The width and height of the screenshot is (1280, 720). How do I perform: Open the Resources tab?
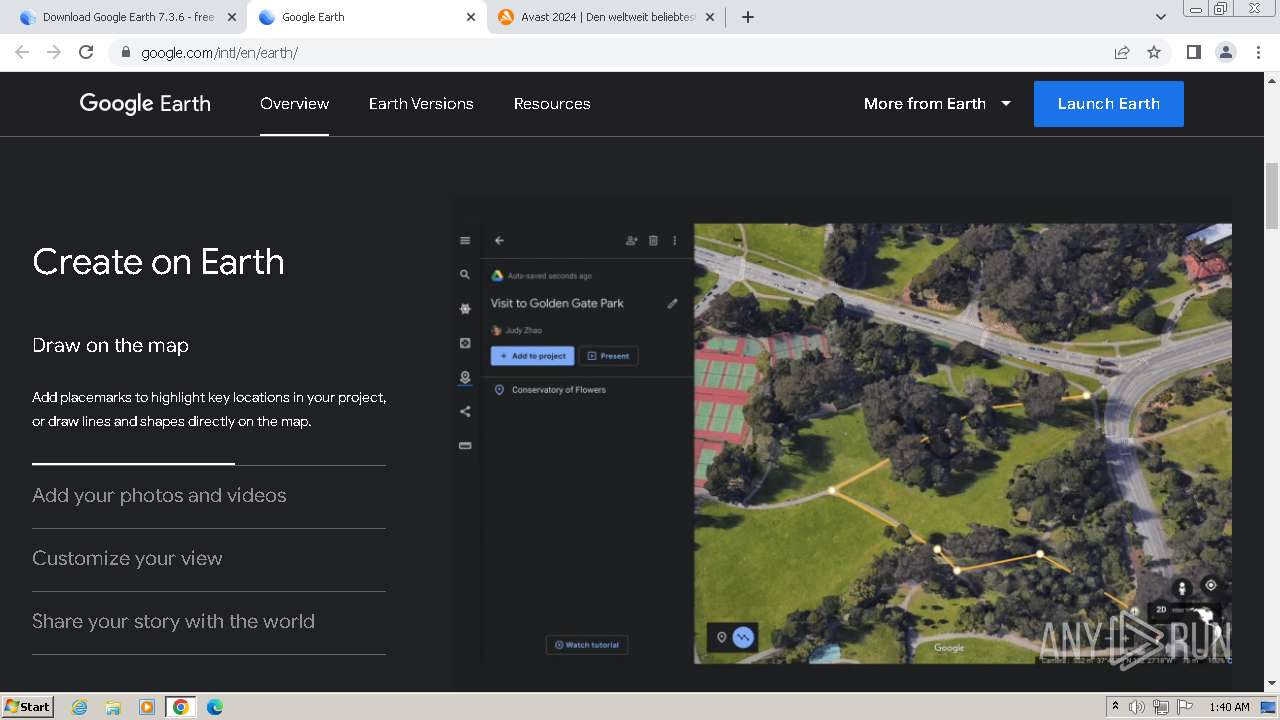tap(552, 104)
